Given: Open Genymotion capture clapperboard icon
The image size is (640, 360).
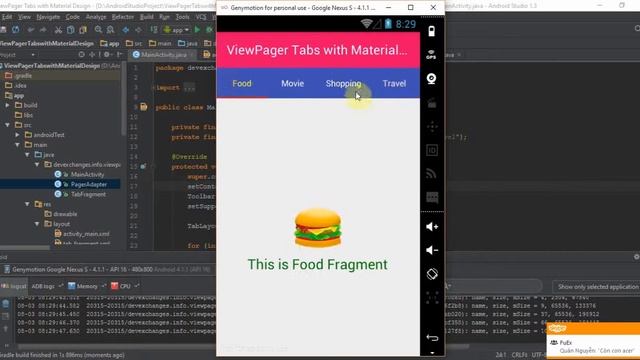Looking at the screenshot, I should [432, 103].
